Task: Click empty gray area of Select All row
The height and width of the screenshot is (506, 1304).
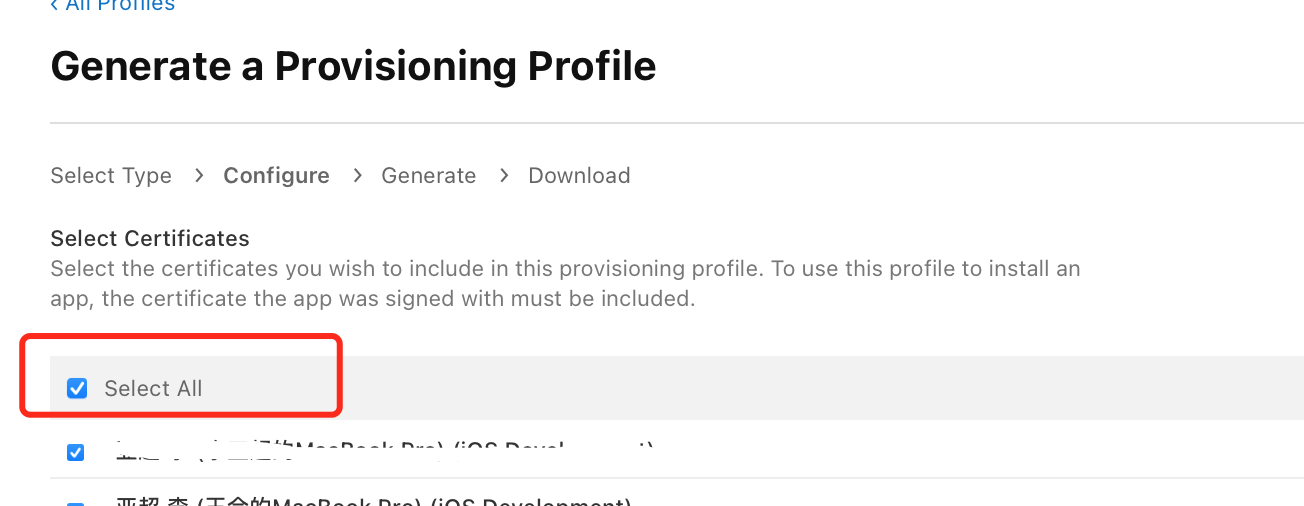Action: [x=800, y=388]
